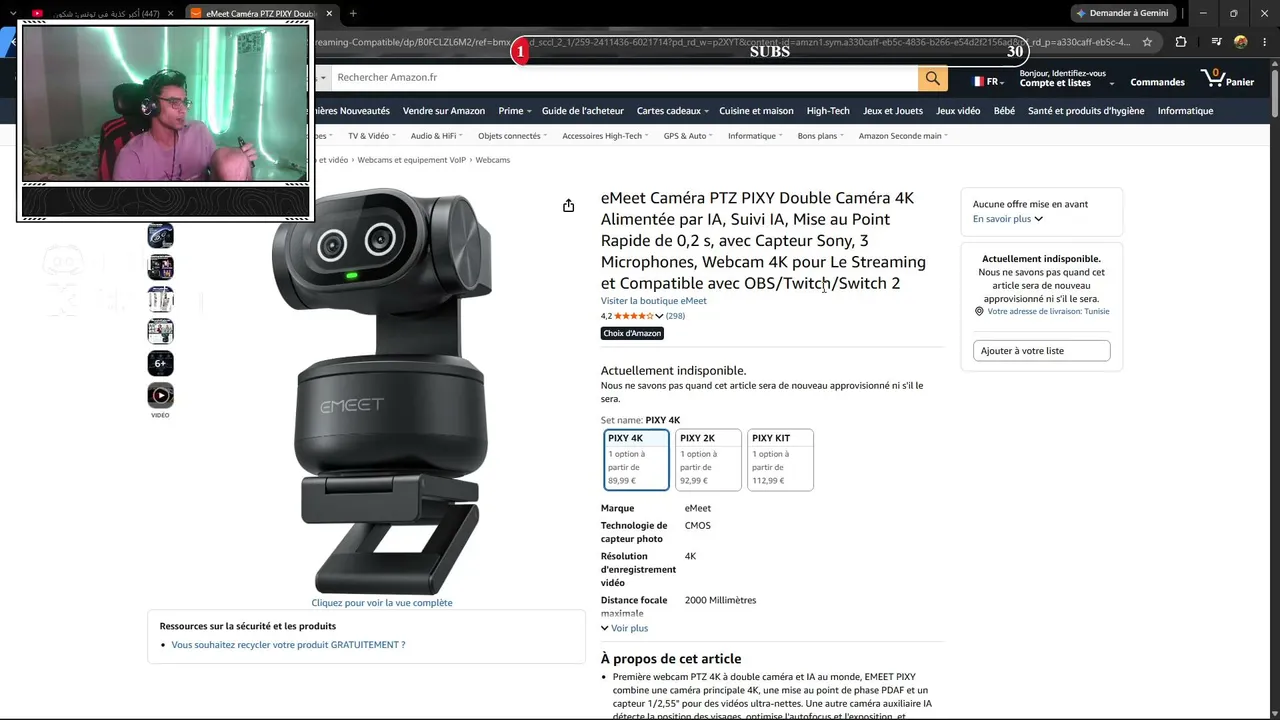Viewport: 1280px width, 720px height.
Task: Open the shopping cart (Panier)
Action: (x=1227, y=78)
